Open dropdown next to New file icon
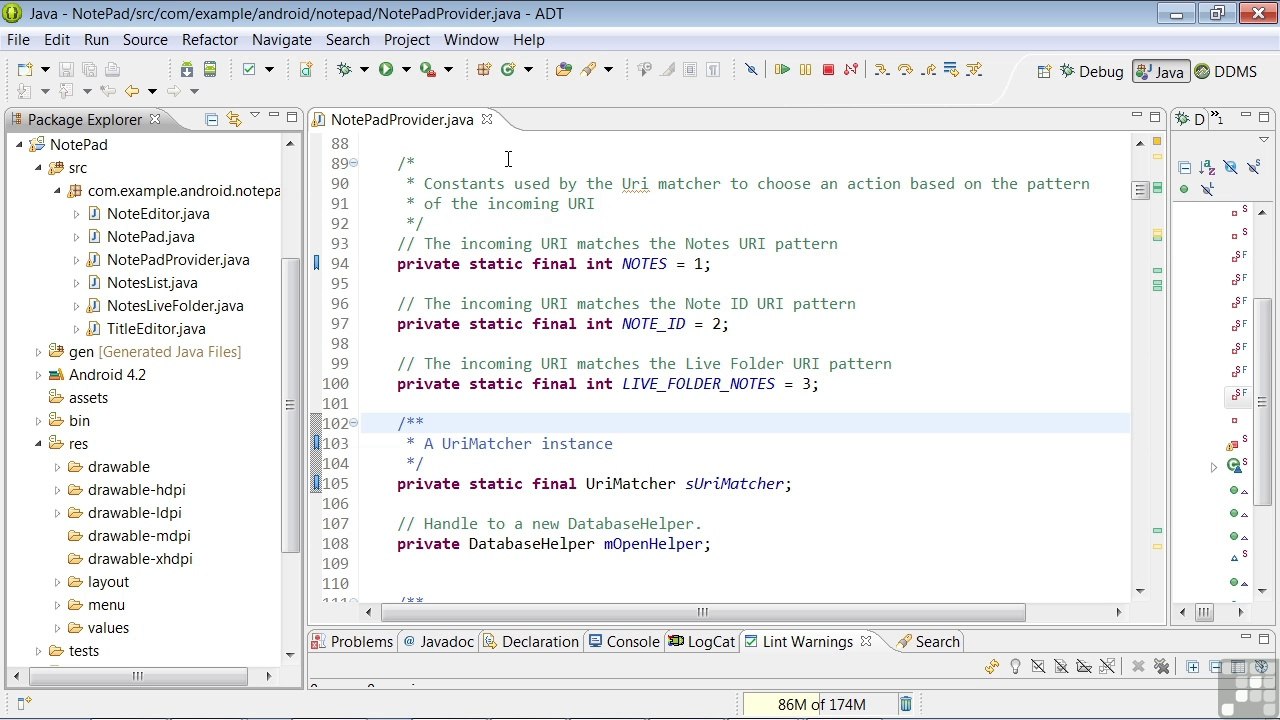Image resolution: width=1280 pixels, height=720 pixels. pyautogui.click(x=44, y=69)
